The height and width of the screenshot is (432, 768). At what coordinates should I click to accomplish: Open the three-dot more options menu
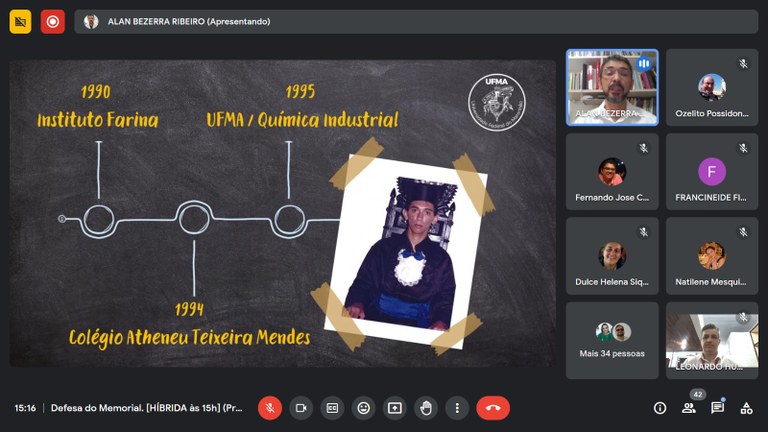pyautogui.click(x=457, y=408)
